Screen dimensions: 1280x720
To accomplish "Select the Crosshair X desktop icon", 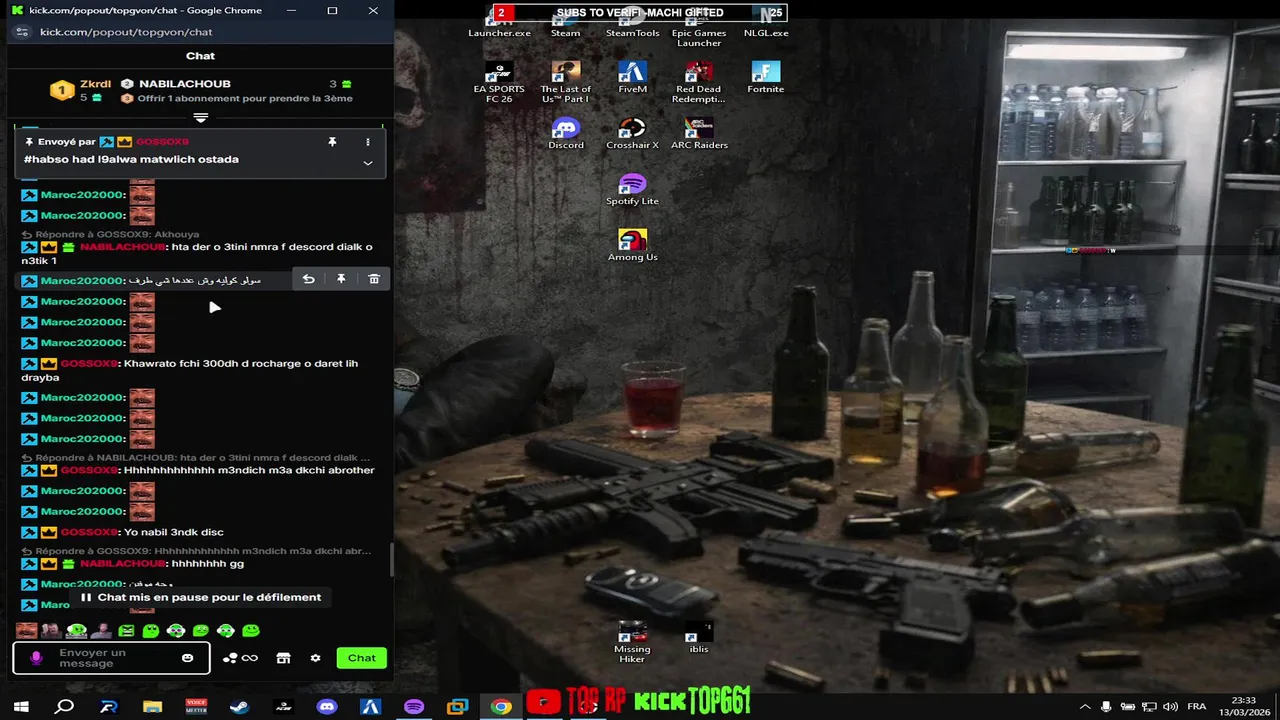I will (632, 134).
